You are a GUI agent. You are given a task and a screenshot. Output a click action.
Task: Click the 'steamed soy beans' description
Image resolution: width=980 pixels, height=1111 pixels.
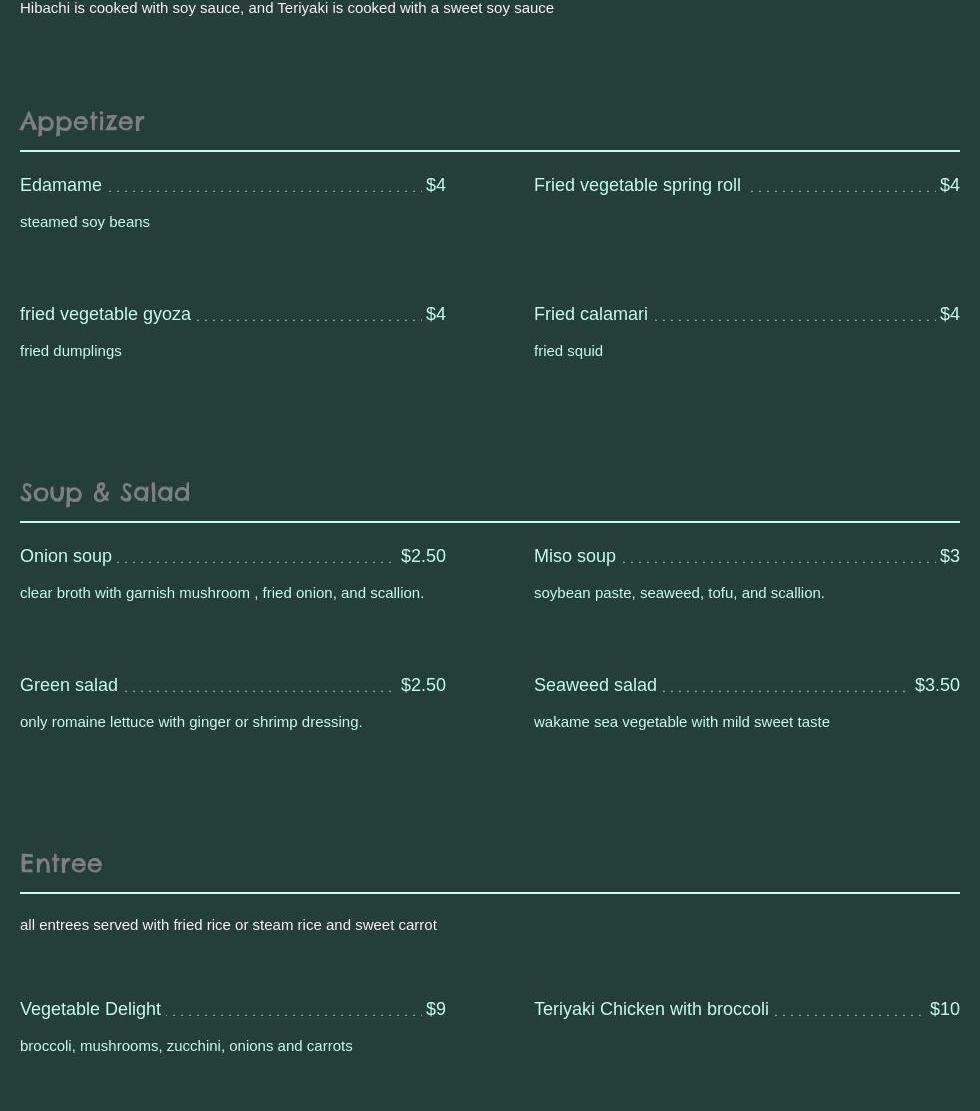85,222
